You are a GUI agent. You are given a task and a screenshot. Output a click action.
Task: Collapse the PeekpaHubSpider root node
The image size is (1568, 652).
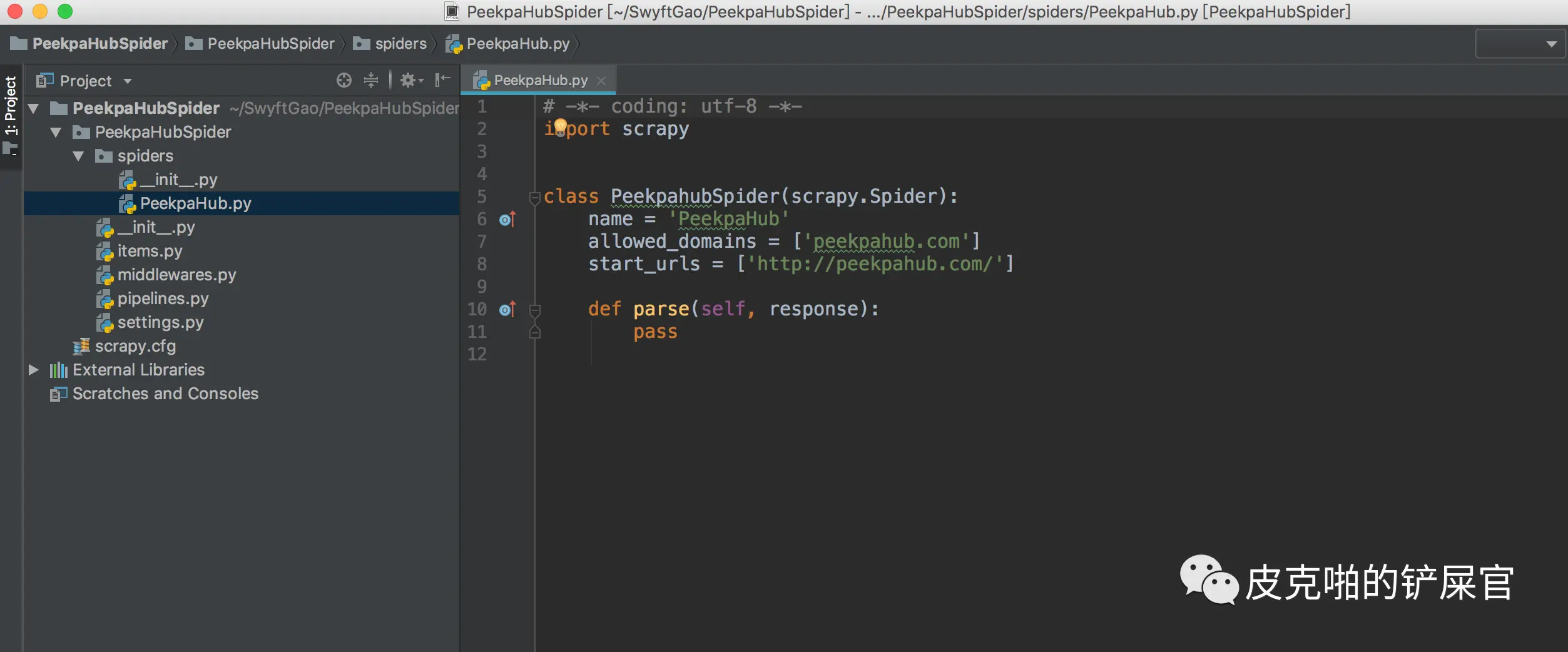34,108
